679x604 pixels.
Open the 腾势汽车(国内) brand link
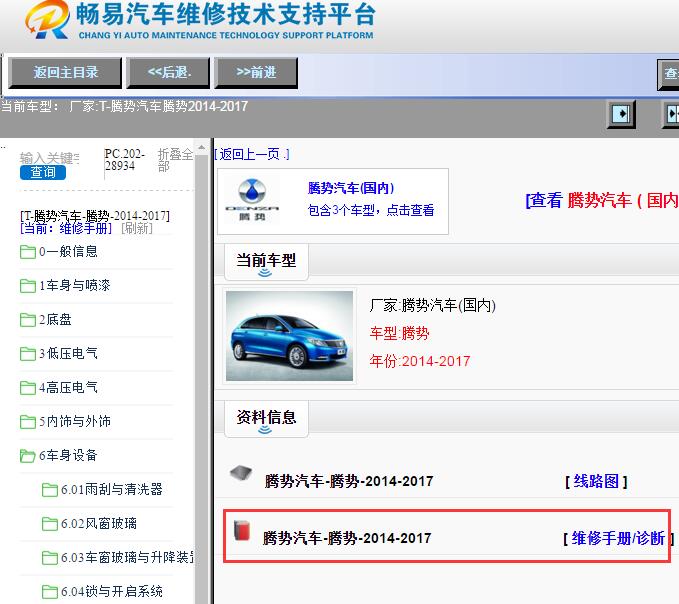(351, 188)
